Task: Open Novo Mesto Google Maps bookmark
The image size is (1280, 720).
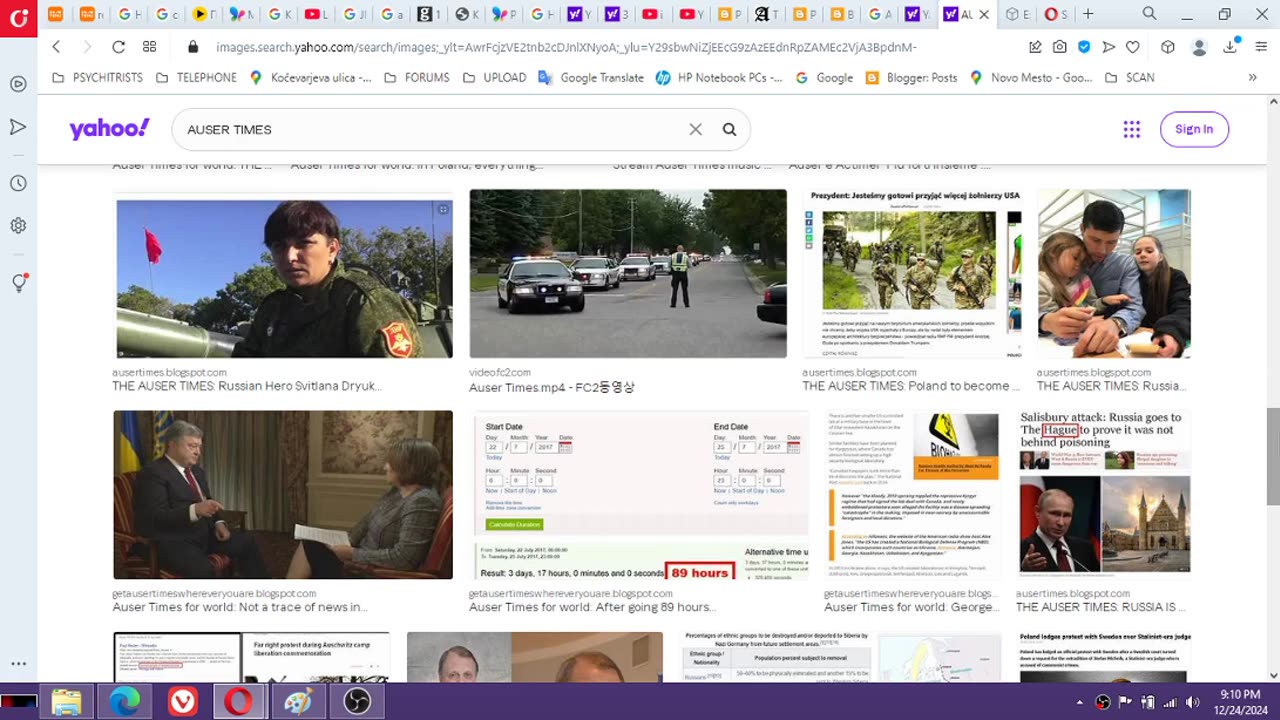Action: pyautogui.click(x=1031, y=77)
